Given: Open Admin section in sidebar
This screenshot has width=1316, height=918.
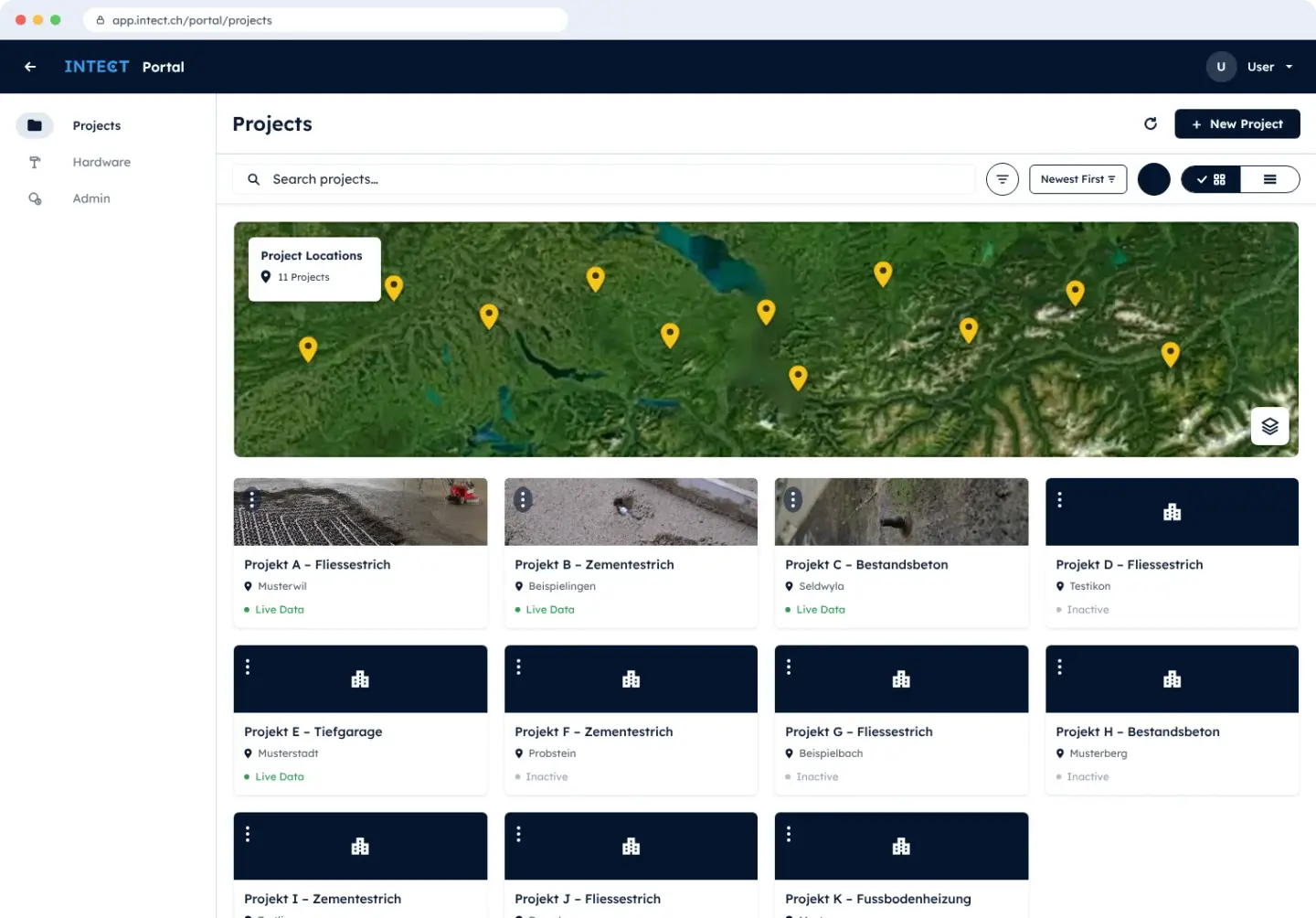Looking at the screenshot, I should [x=91, y=198].
